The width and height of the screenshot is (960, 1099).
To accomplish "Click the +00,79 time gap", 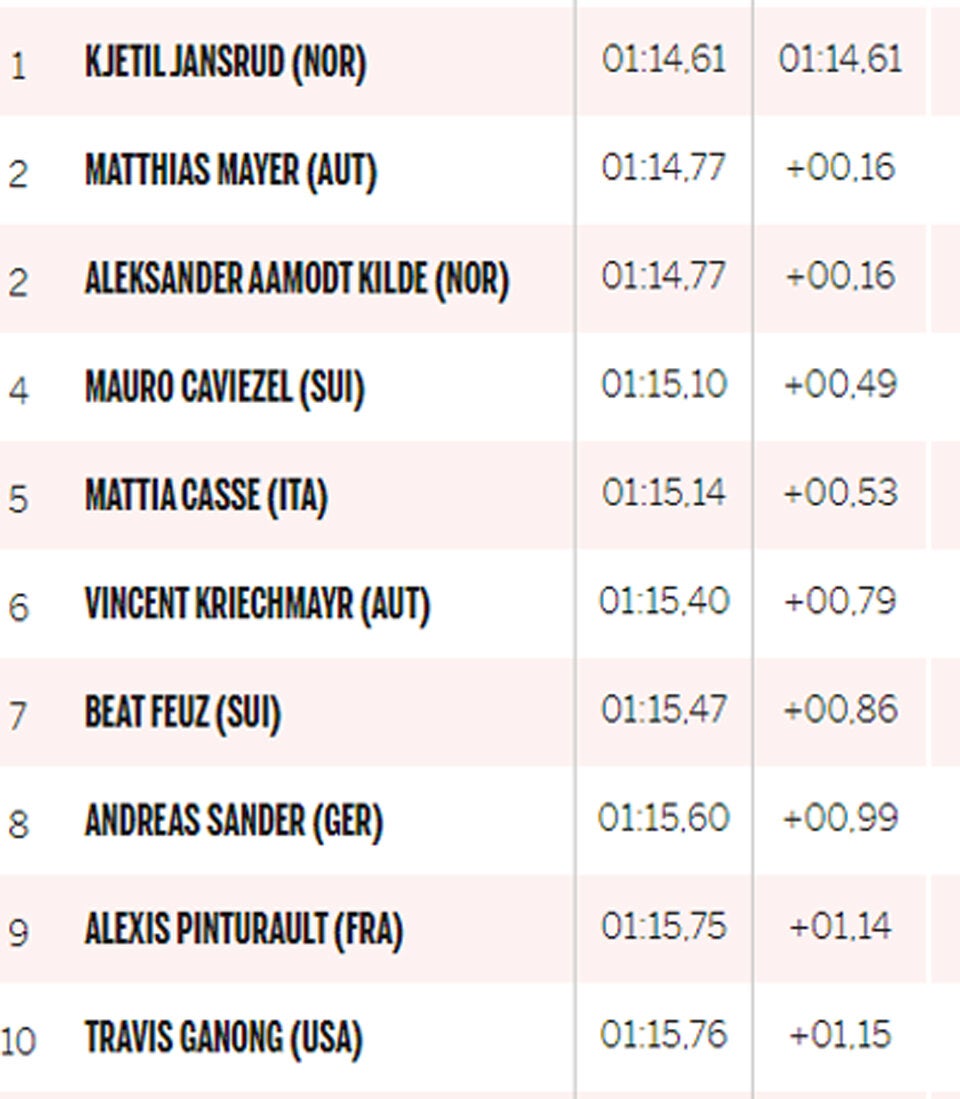I will (x=840, y=601).
